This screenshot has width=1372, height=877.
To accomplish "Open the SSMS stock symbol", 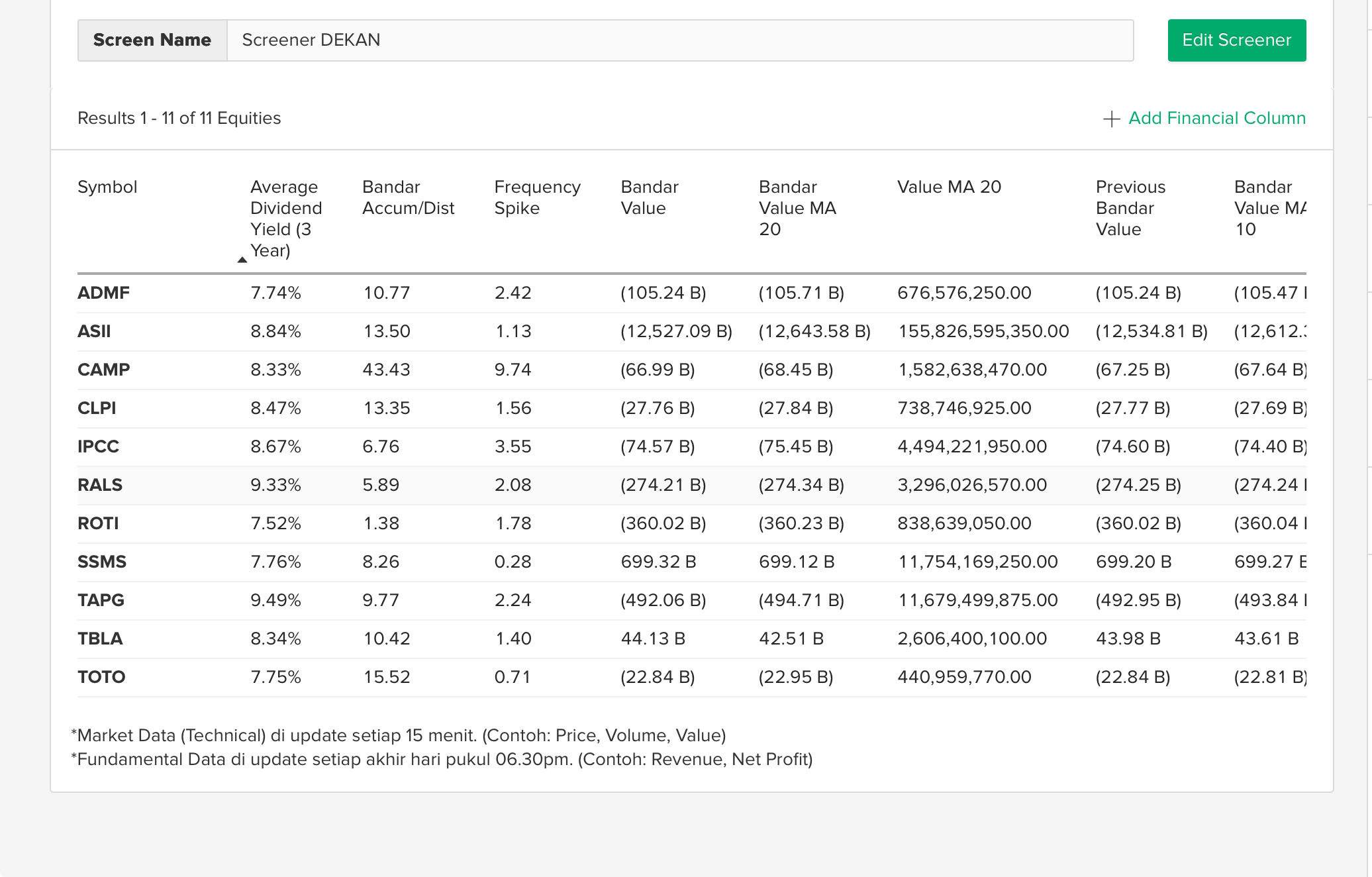I will tap(102, 562).
